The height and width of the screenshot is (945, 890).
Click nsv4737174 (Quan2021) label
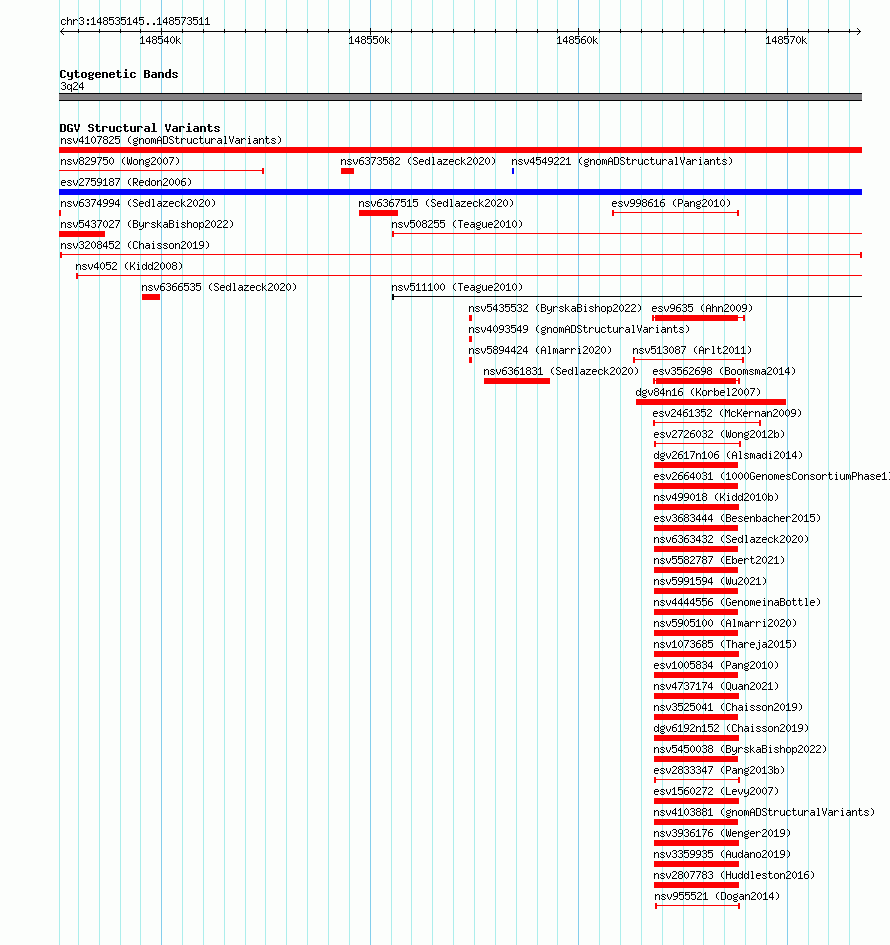tap(716, 686)
